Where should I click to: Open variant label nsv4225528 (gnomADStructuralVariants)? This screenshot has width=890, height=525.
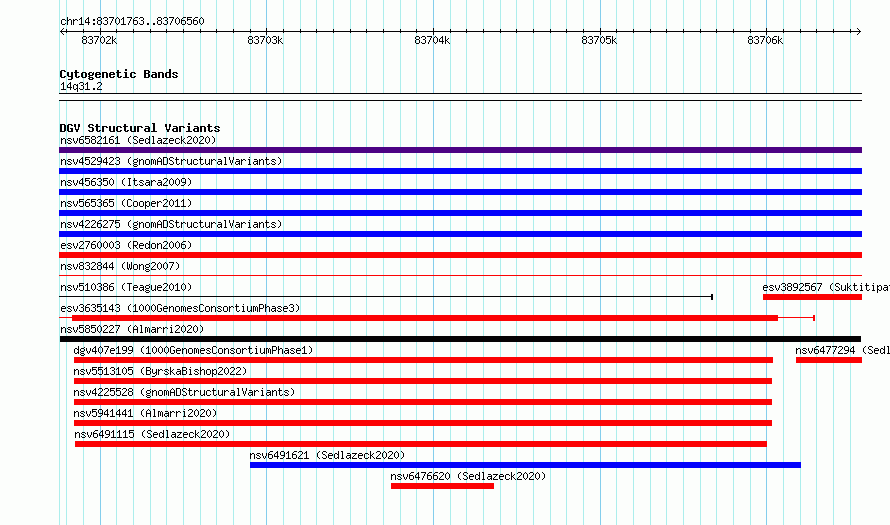click(184, 392)
